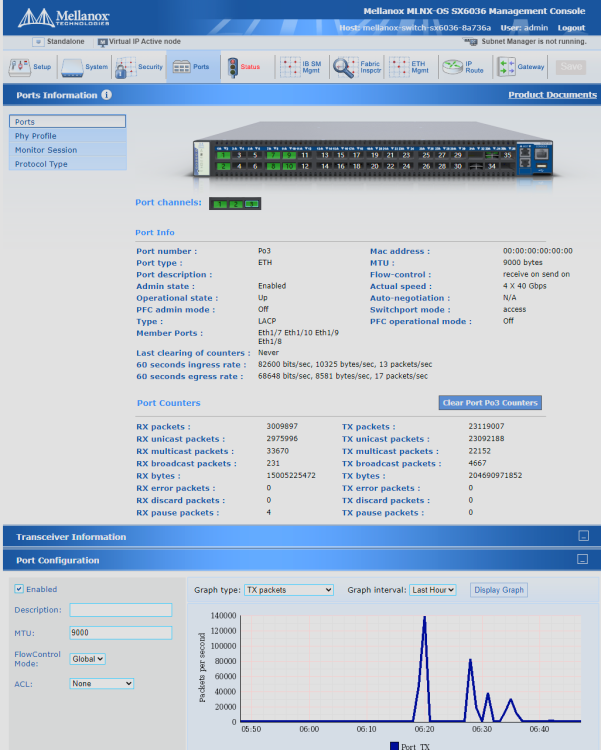Focus the Description input field
Viewport: 601px width, 750px height.
click(121, 610)
